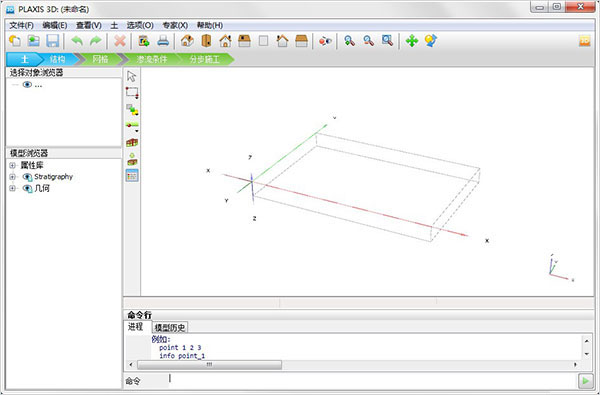
Task: Open the 编辑(E) menu
Action: point(55,25)
